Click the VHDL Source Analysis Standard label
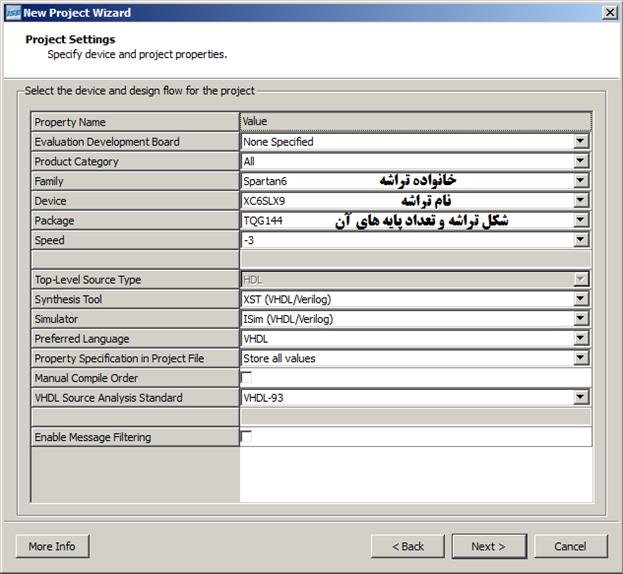 pyautogui.click(x=108, y=398)
